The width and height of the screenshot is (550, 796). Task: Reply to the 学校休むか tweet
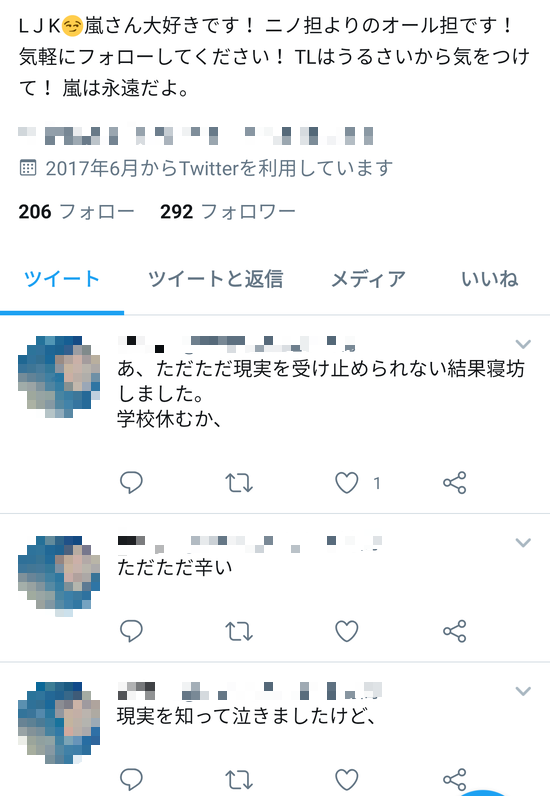pyautogui.click(x=131, y=482)
